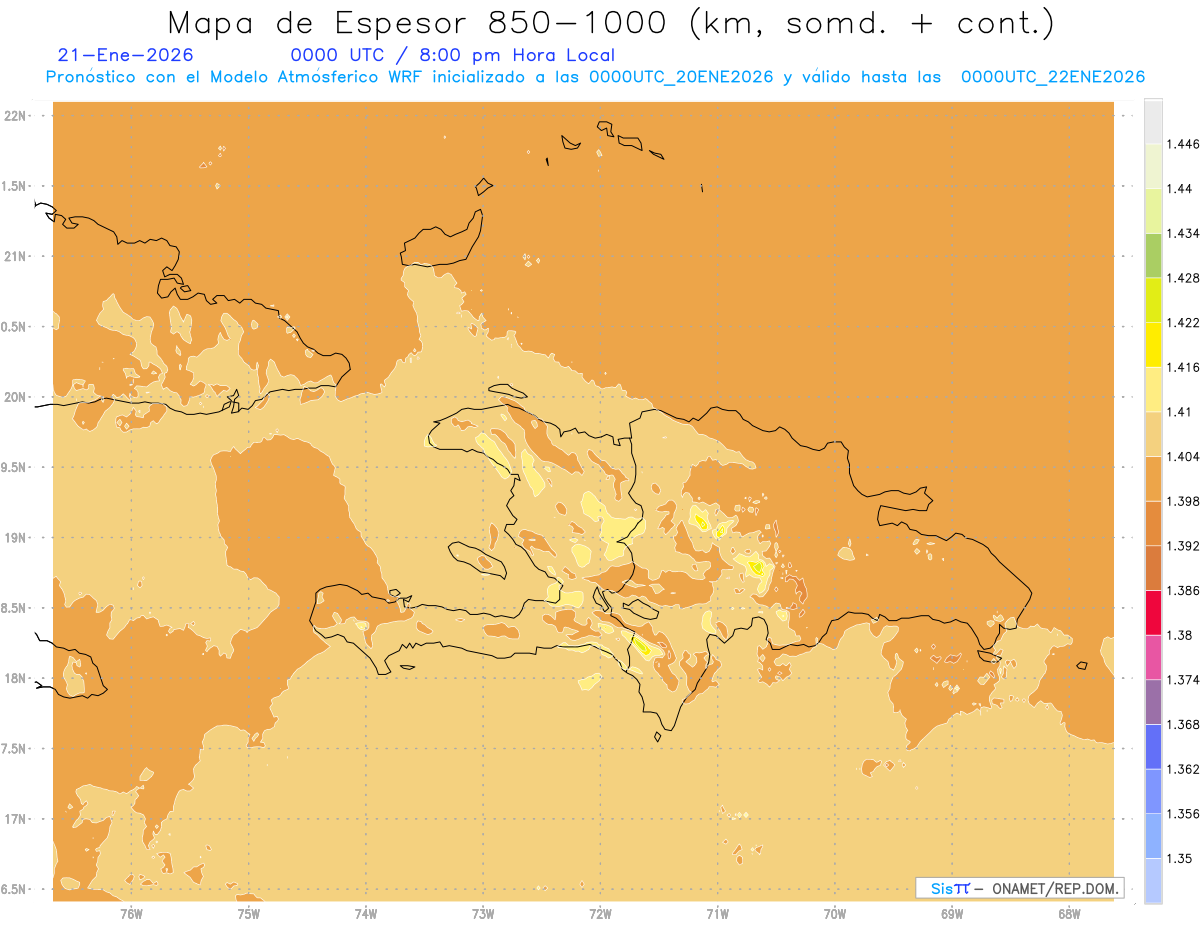Click the colorbar value "1.398"
1200x927 pixels.
[1184, 501]
